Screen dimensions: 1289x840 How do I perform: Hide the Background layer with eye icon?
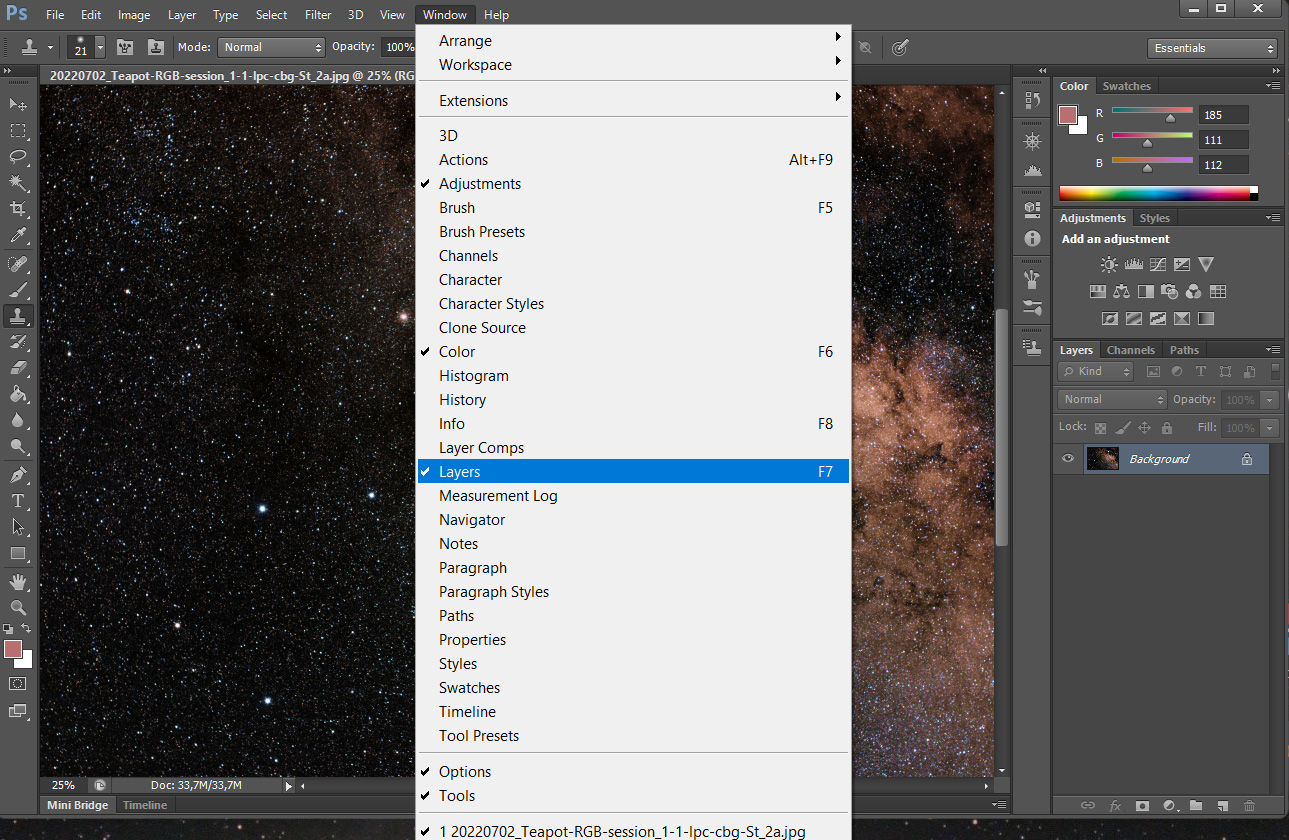[1068, 459]
